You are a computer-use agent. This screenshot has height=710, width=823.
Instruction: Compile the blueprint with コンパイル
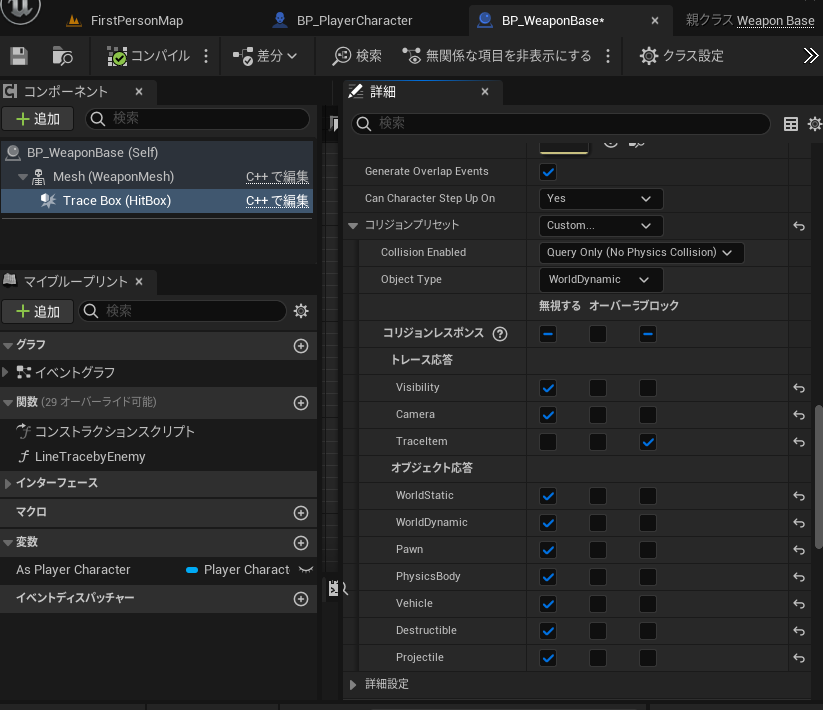(148, 56)
